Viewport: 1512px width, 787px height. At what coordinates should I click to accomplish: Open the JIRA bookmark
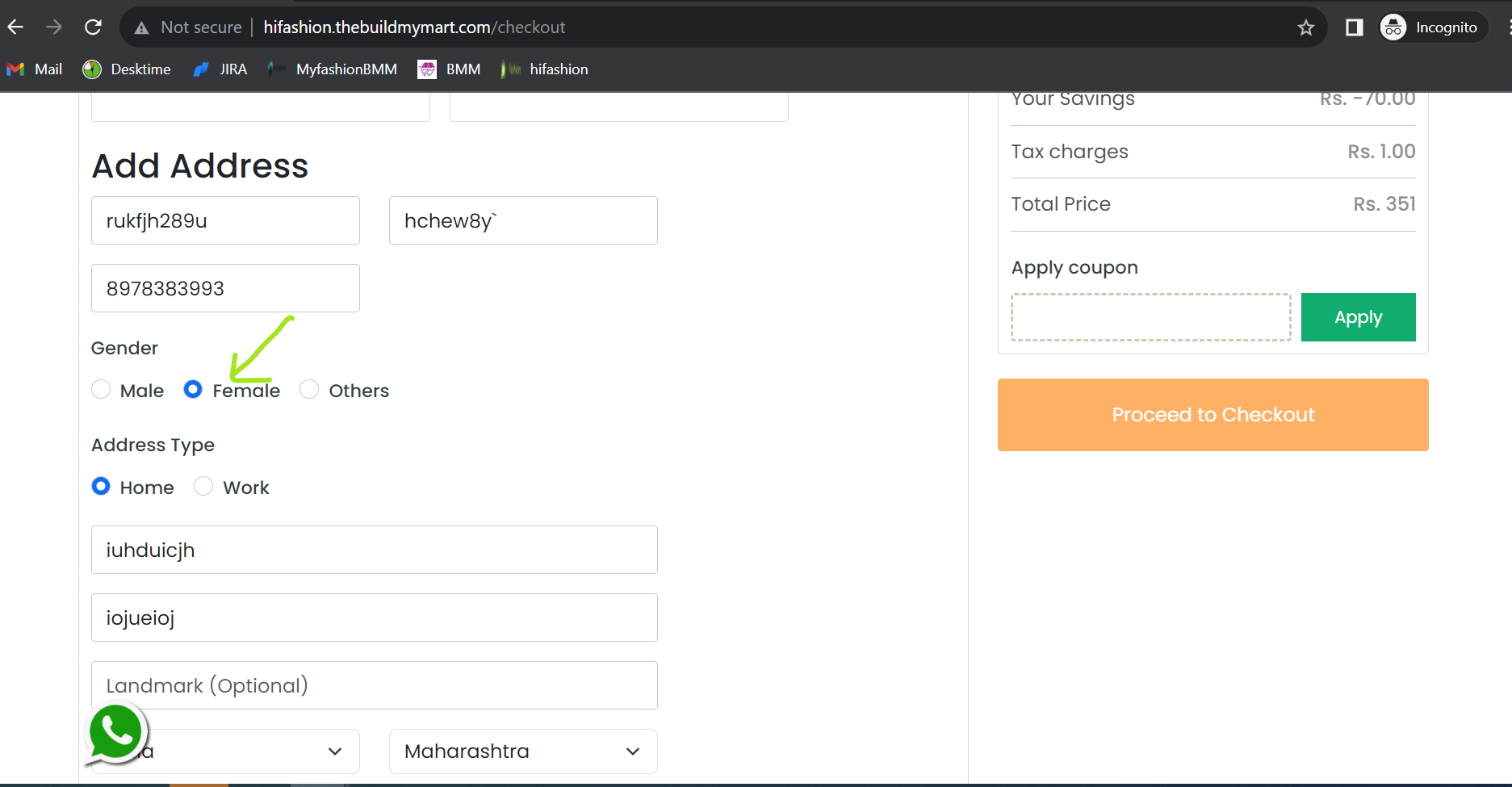[x=220, y=69]
